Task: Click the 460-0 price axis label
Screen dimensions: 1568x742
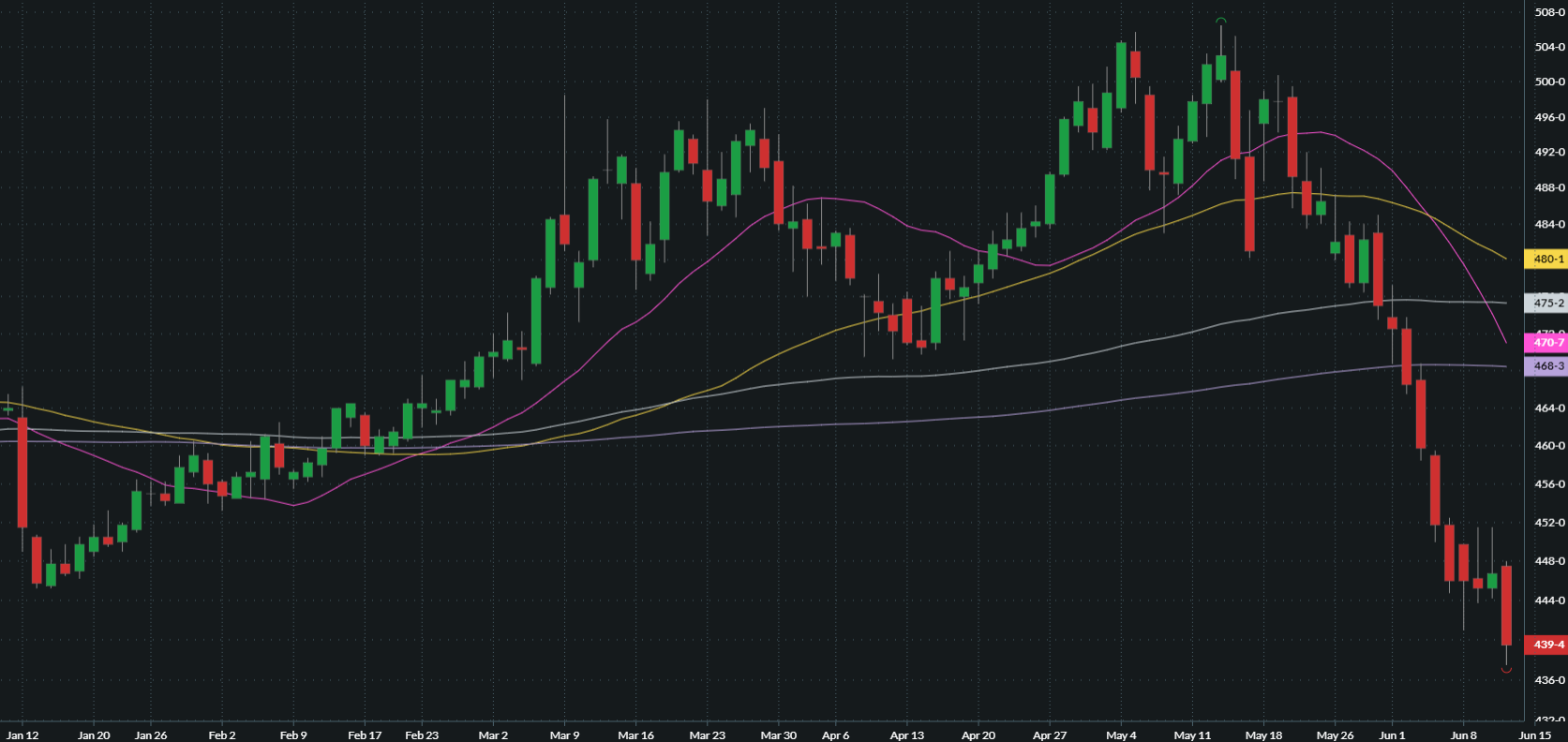Action: 1549,446
